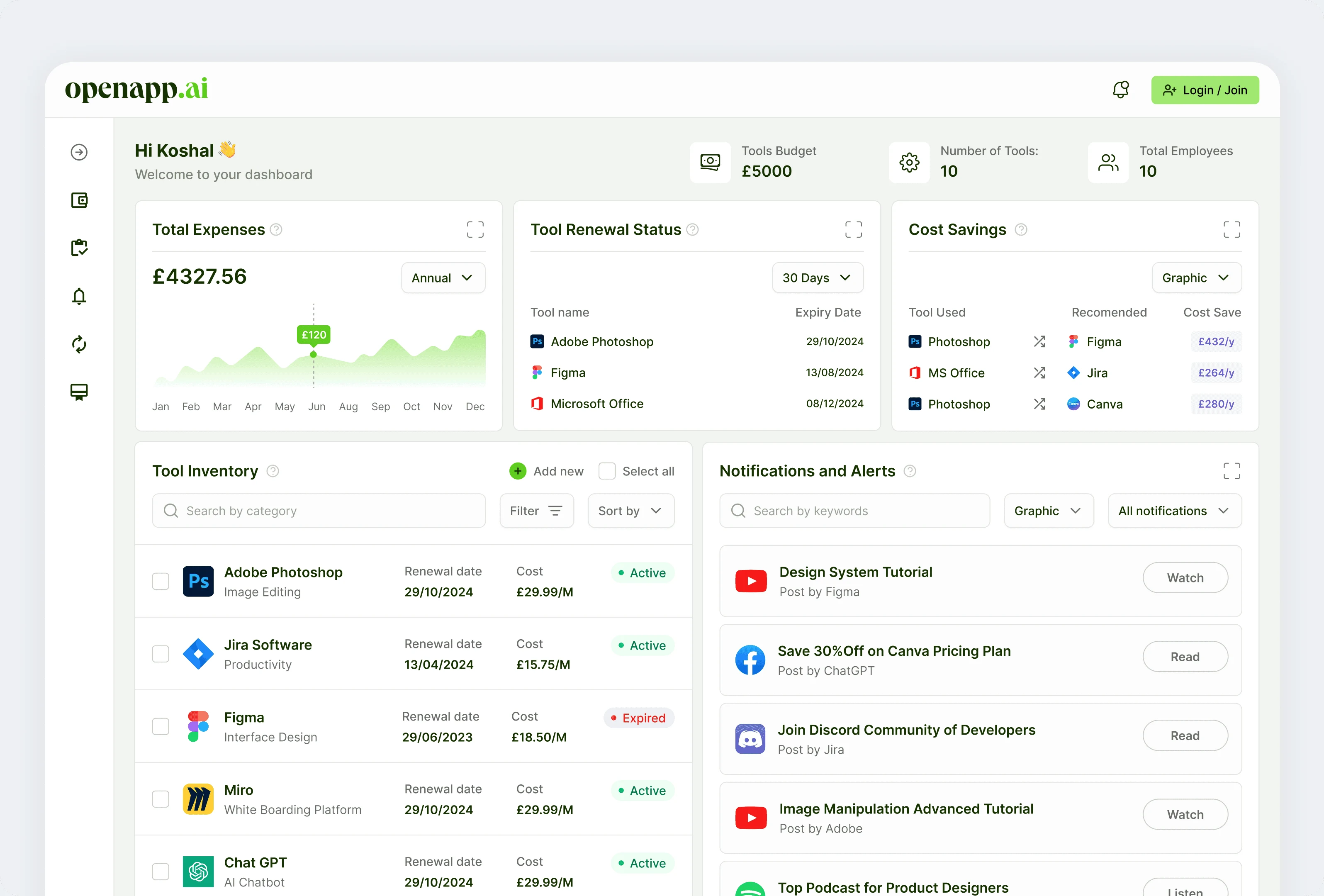
Task: Click the Filter button in Tool Inventory
Action: point(537,511)
